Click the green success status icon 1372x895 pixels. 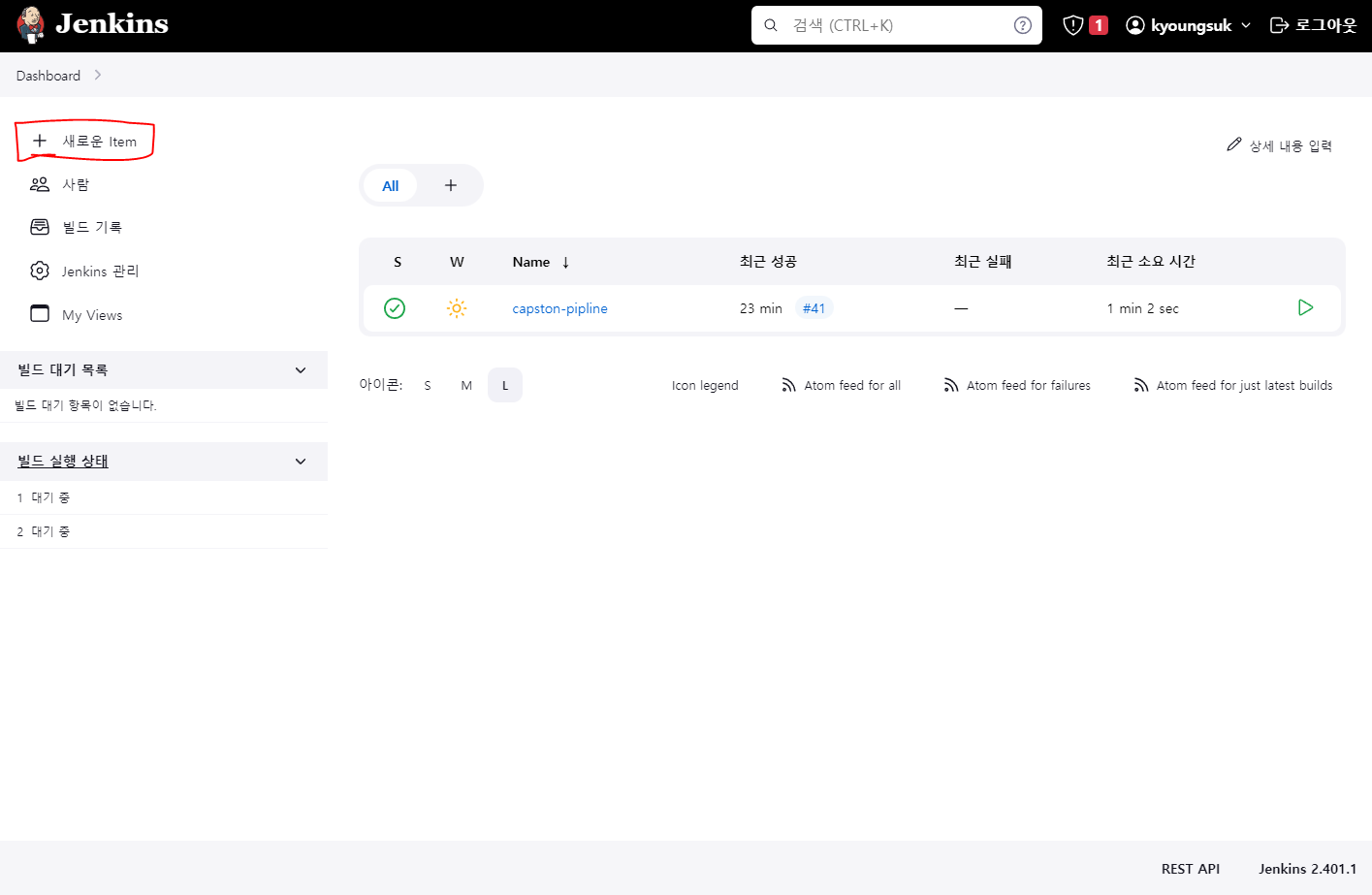click(x=395, y=308)
